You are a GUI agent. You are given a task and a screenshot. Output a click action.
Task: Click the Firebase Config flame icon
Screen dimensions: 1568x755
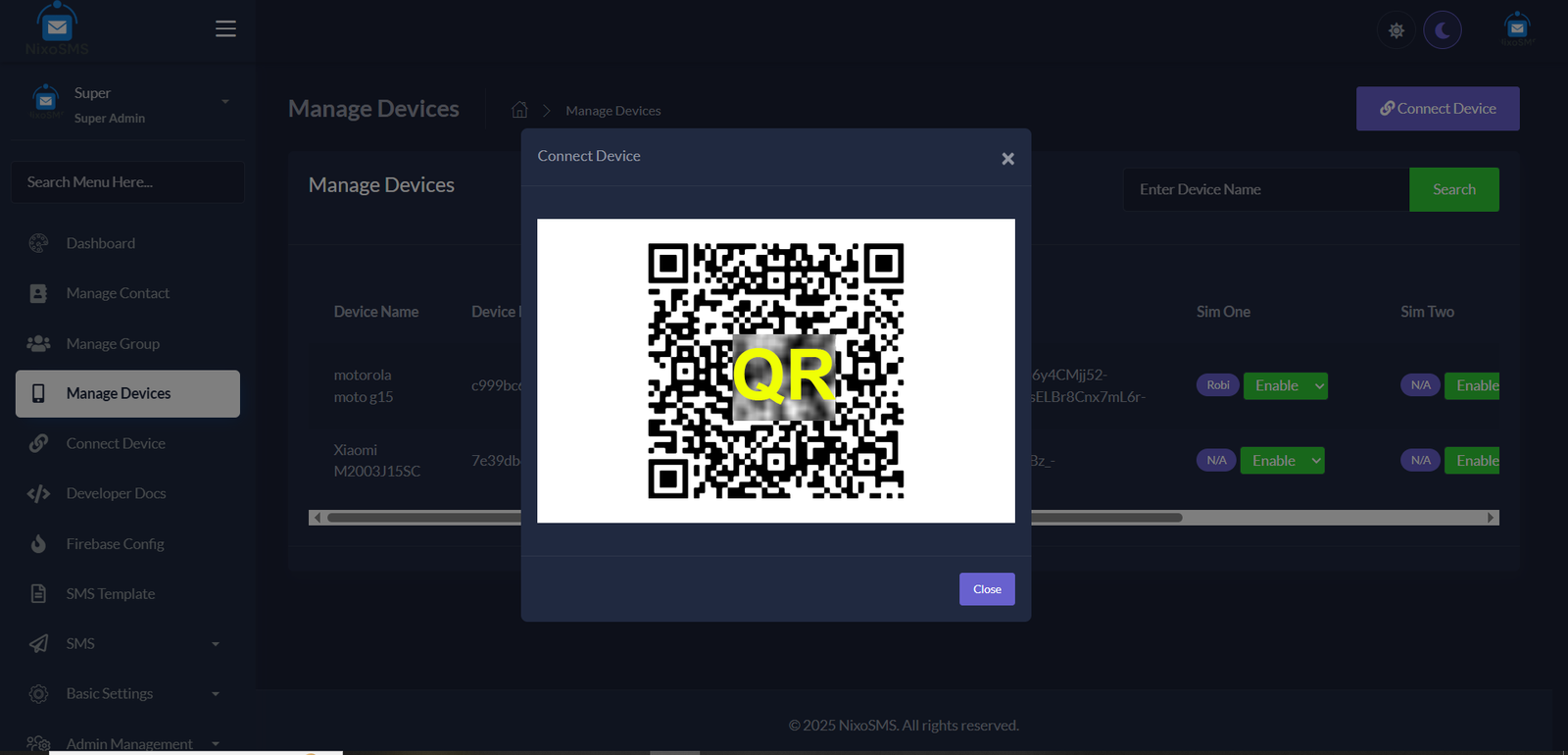pos(38,544)
